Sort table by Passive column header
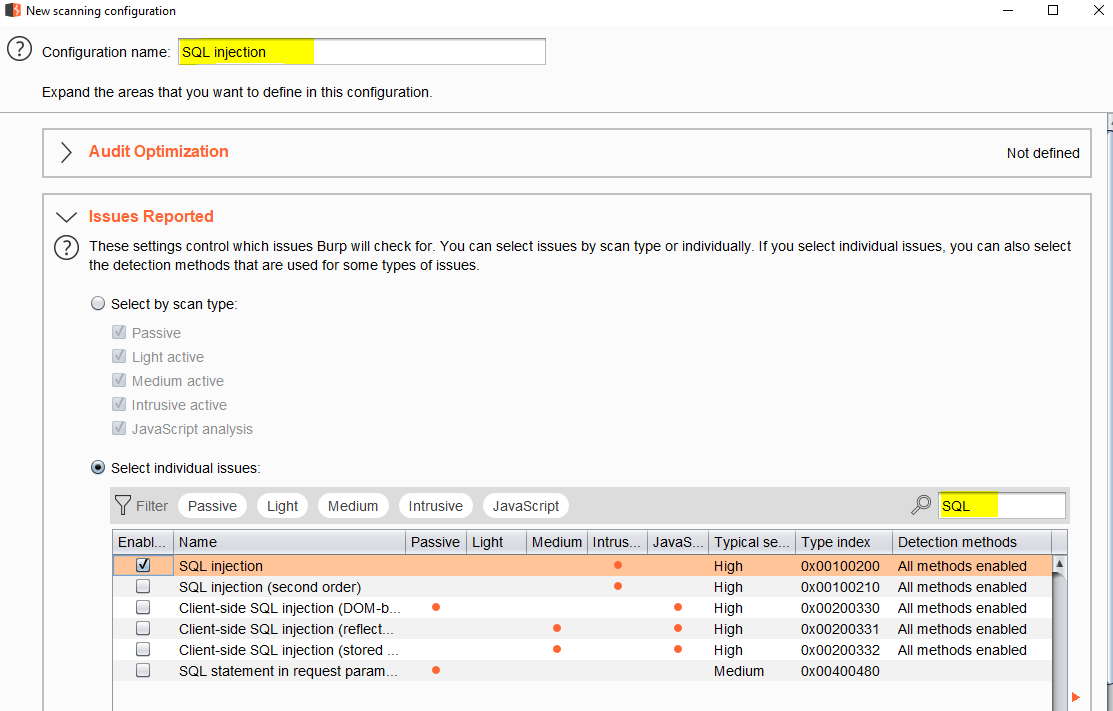This screenshot has width=1113, height=711. tap(436, 542)
